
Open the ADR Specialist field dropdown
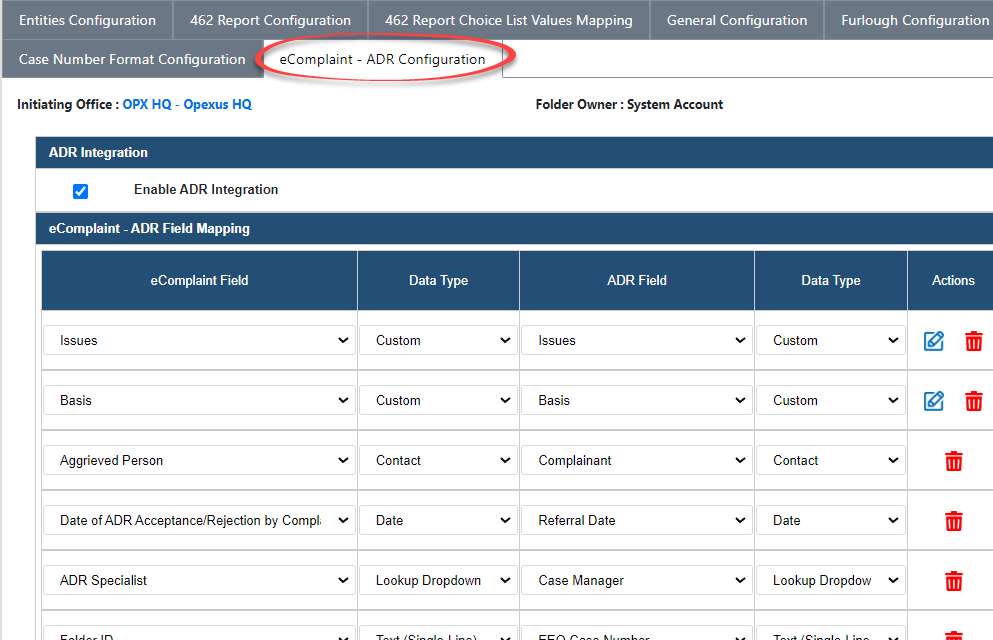pyautogui.click(x=199, y=580)
